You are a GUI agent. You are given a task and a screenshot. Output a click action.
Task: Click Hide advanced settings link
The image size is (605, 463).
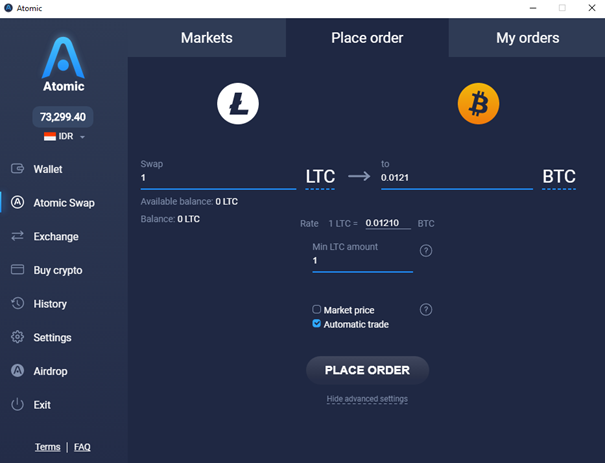[367, 399]
